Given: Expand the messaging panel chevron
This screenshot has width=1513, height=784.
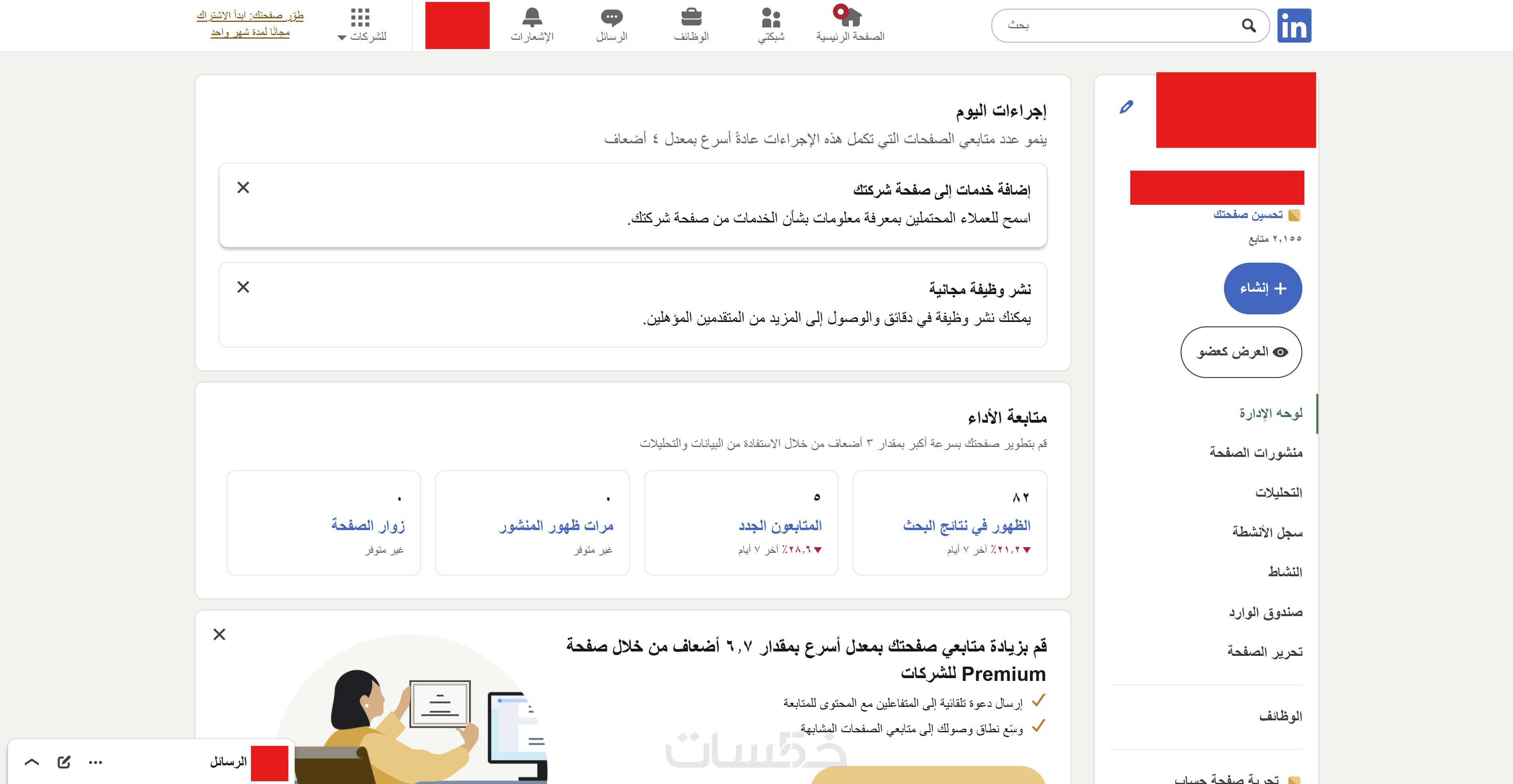Looking at the screenshot, I should click(32, 762).
